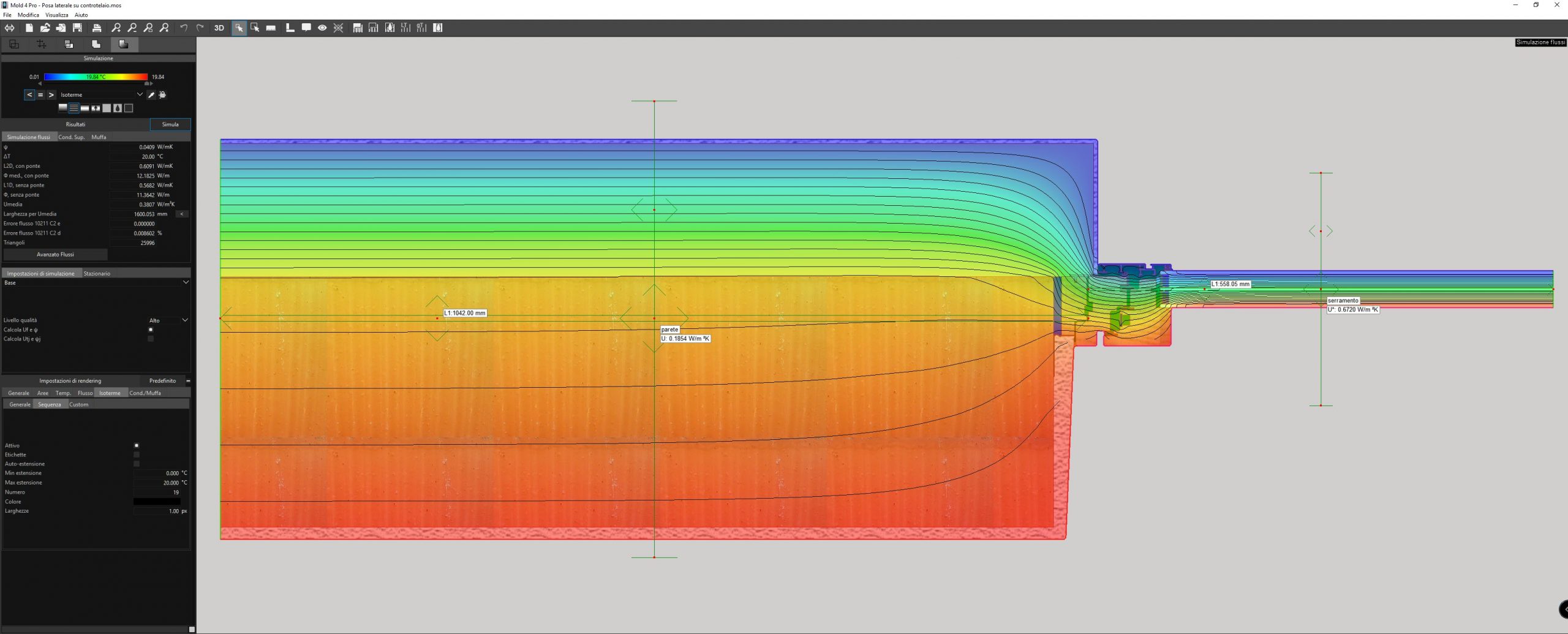The image size is (1568, 634).
Task: Click the print icon in toolbar
Action: 97,28
